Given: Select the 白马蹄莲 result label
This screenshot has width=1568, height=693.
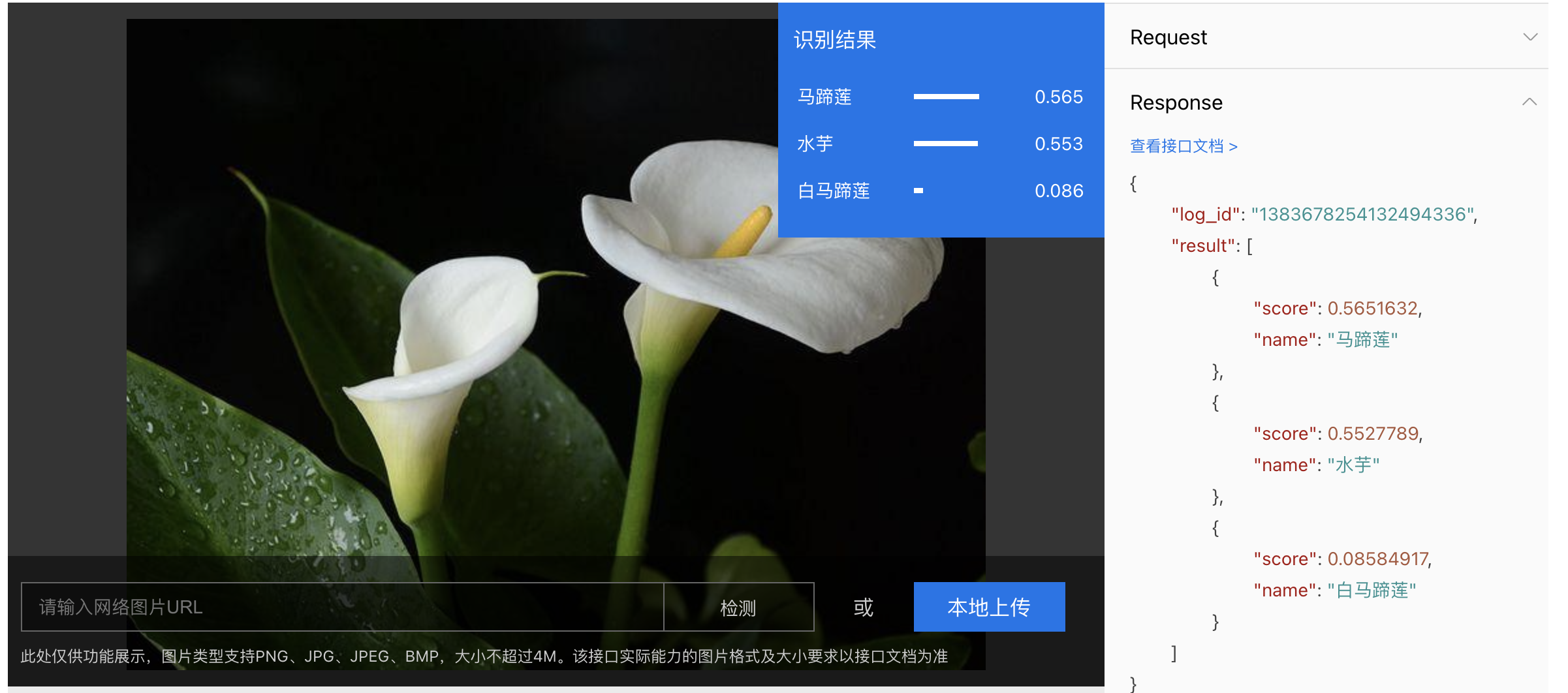Looking at the screenshot, I should [833, 191].
